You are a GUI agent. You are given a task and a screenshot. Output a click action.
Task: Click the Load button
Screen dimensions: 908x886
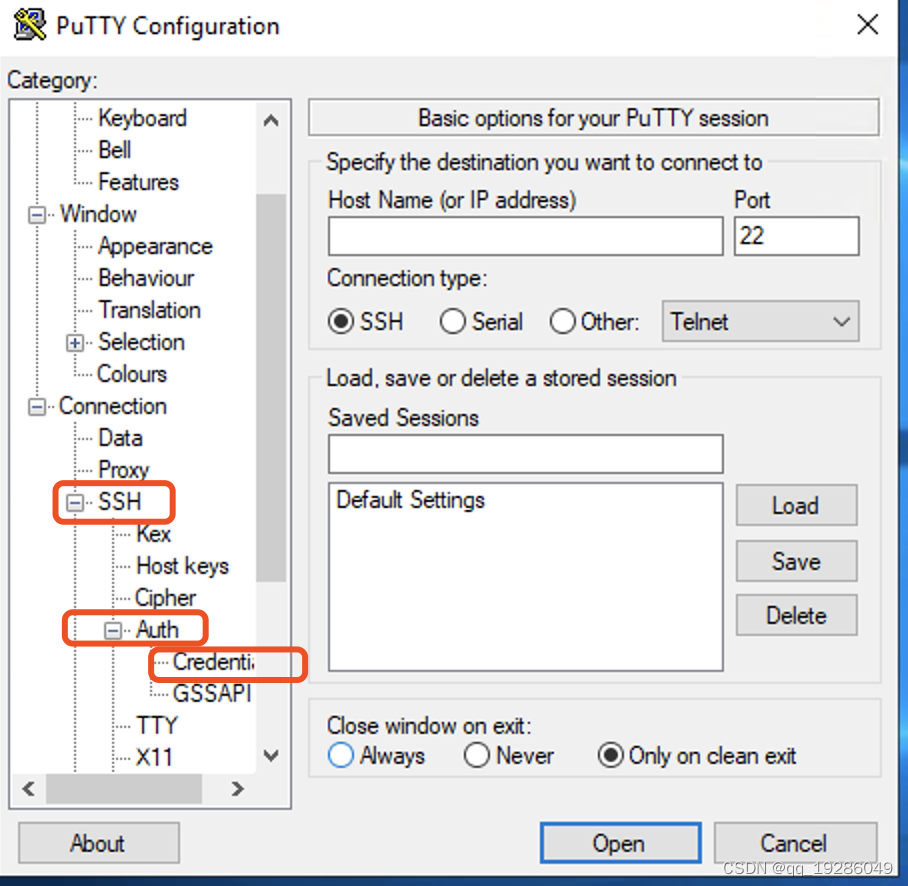[x=796, y=505]
